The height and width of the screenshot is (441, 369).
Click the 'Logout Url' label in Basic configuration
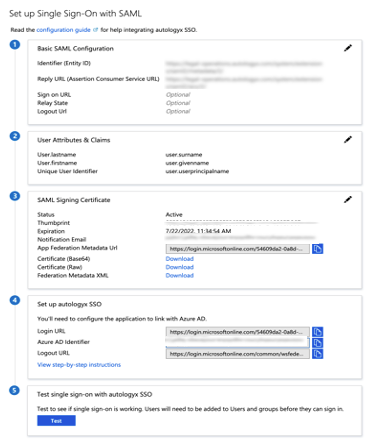52,111
